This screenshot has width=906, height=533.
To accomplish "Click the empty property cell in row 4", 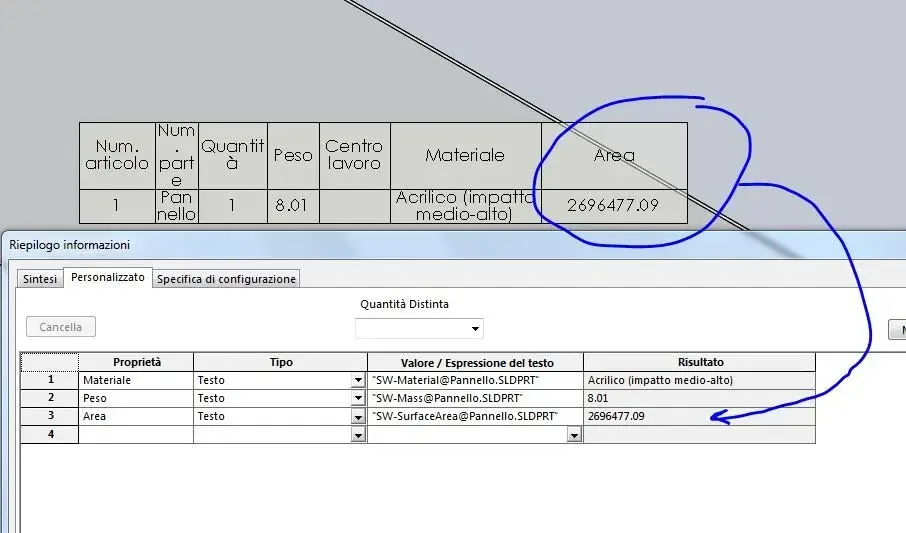I will coord(136,435).
